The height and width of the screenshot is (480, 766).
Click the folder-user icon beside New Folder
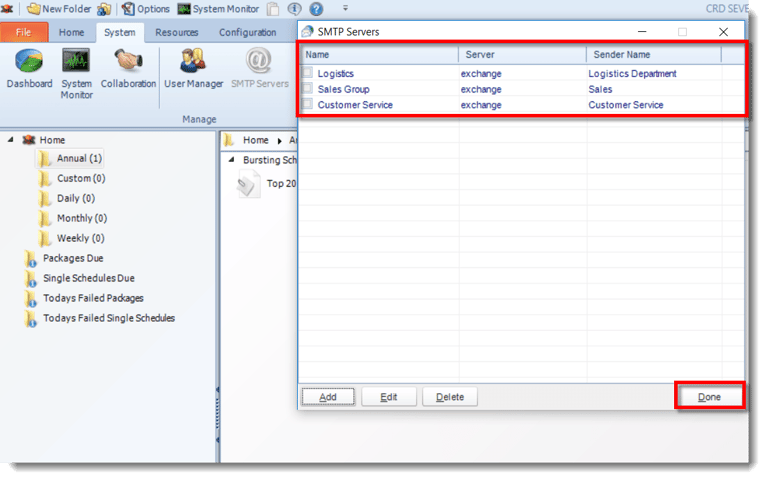pyautogui.click(x=104, y=9)
